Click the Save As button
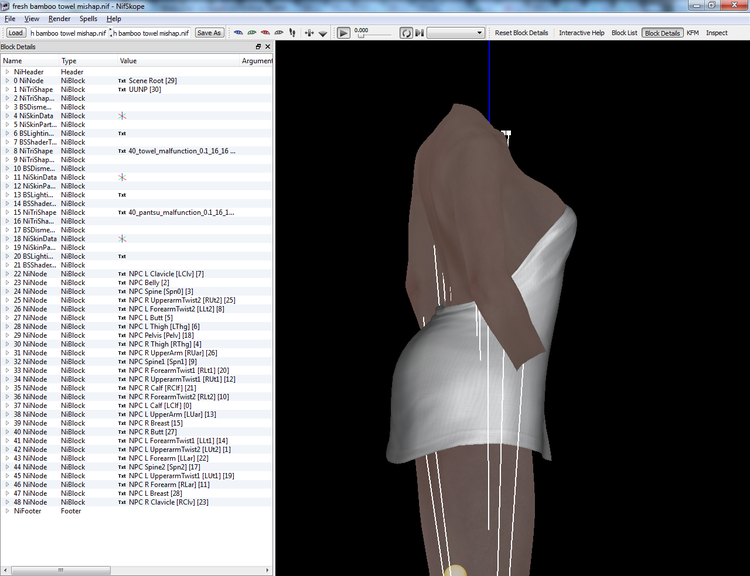Viewport: 750px width, 576px height. click(209, 33)
